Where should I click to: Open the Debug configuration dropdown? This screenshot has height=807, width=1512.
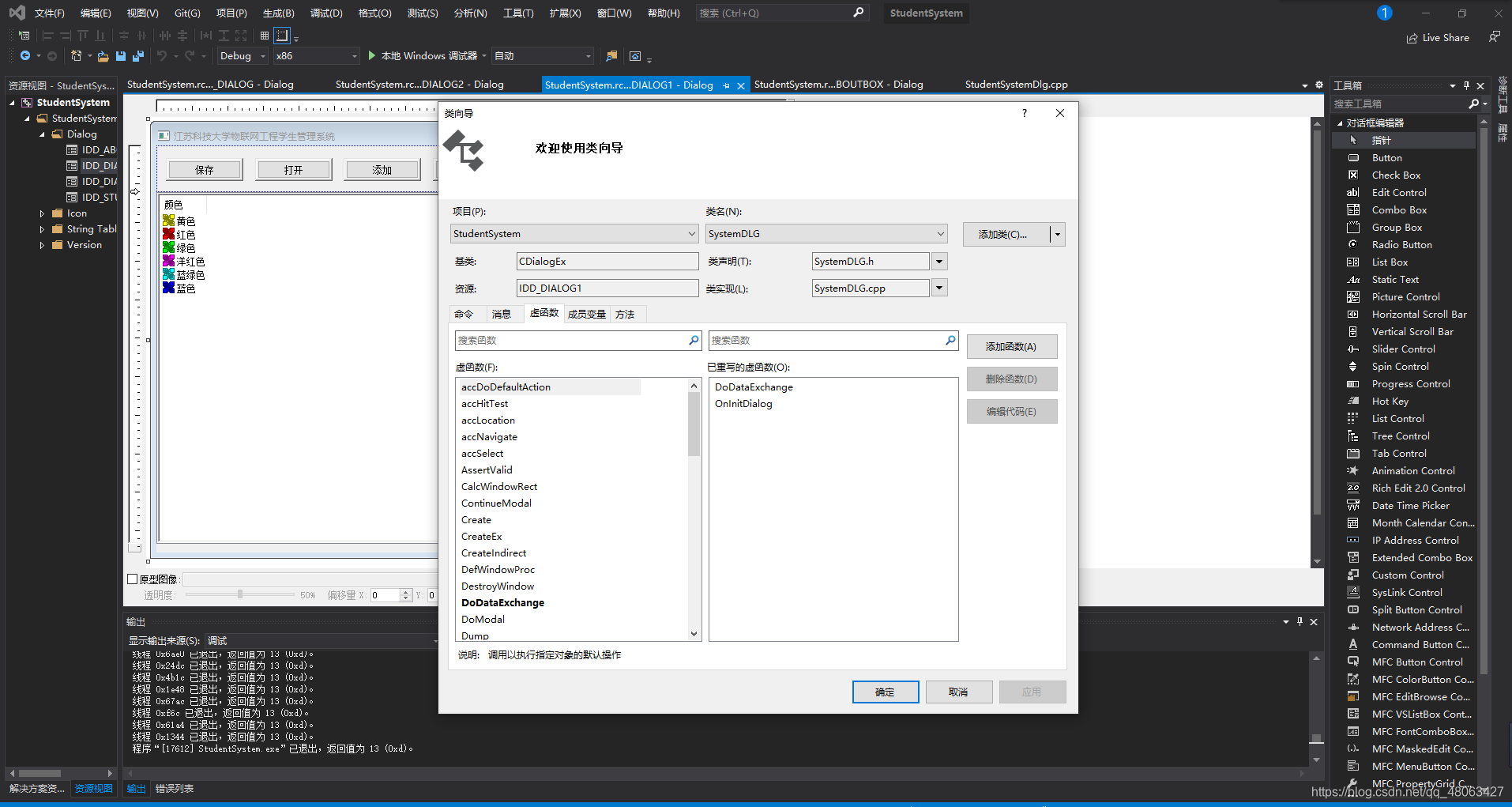click(x=243, y=56)
